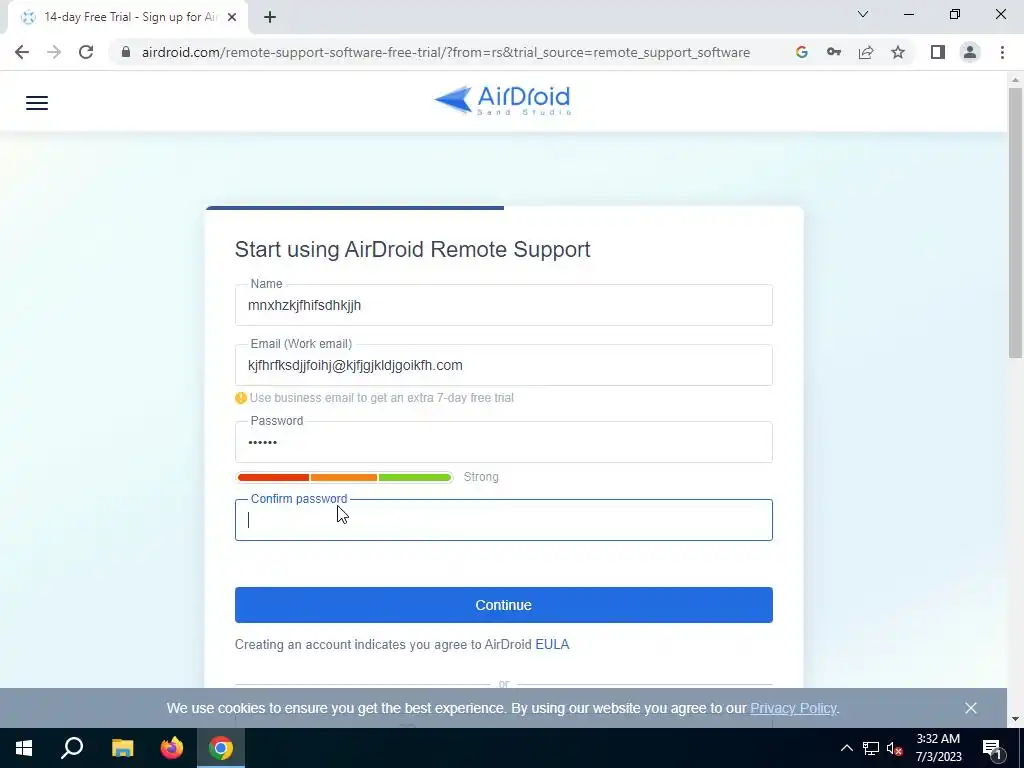Open the Chrome profile icon
Image resolution: width=1024 pixels, height=768 pixels.
click(x=970, y=52)
